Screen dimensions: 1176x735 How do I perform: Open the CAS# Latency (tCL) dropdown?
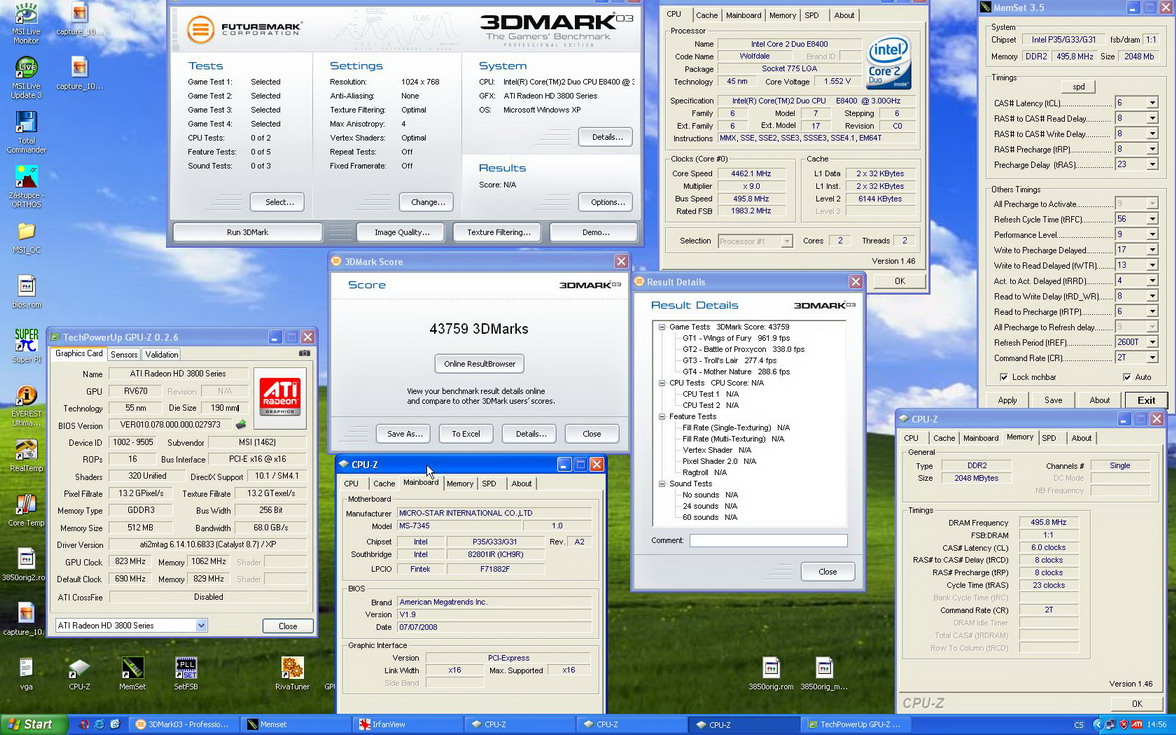[1152, 103]
